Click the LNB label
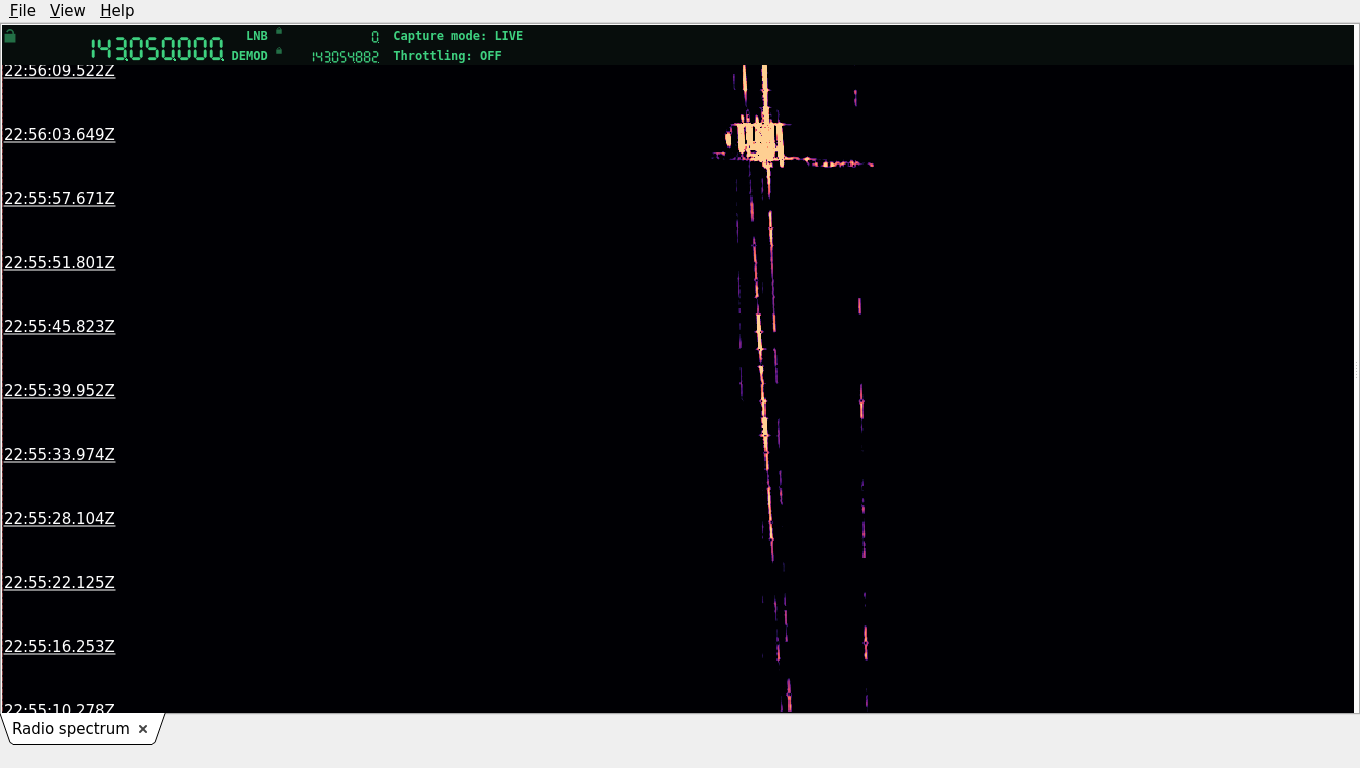 [x=257, y=36]
